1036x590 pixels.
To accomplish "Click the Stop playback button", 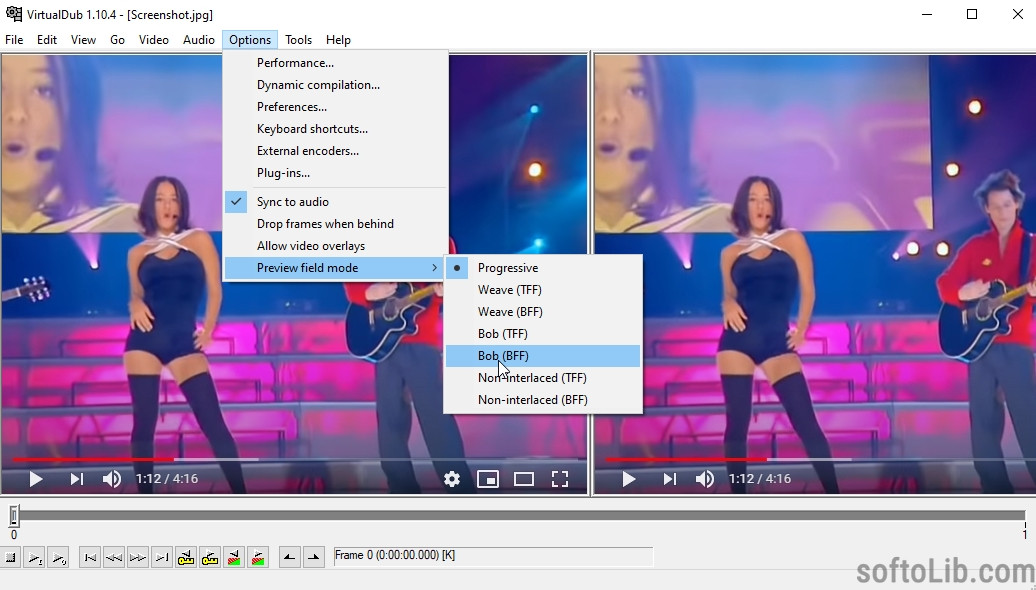I will pyautogui.click(x=11, y=558).
